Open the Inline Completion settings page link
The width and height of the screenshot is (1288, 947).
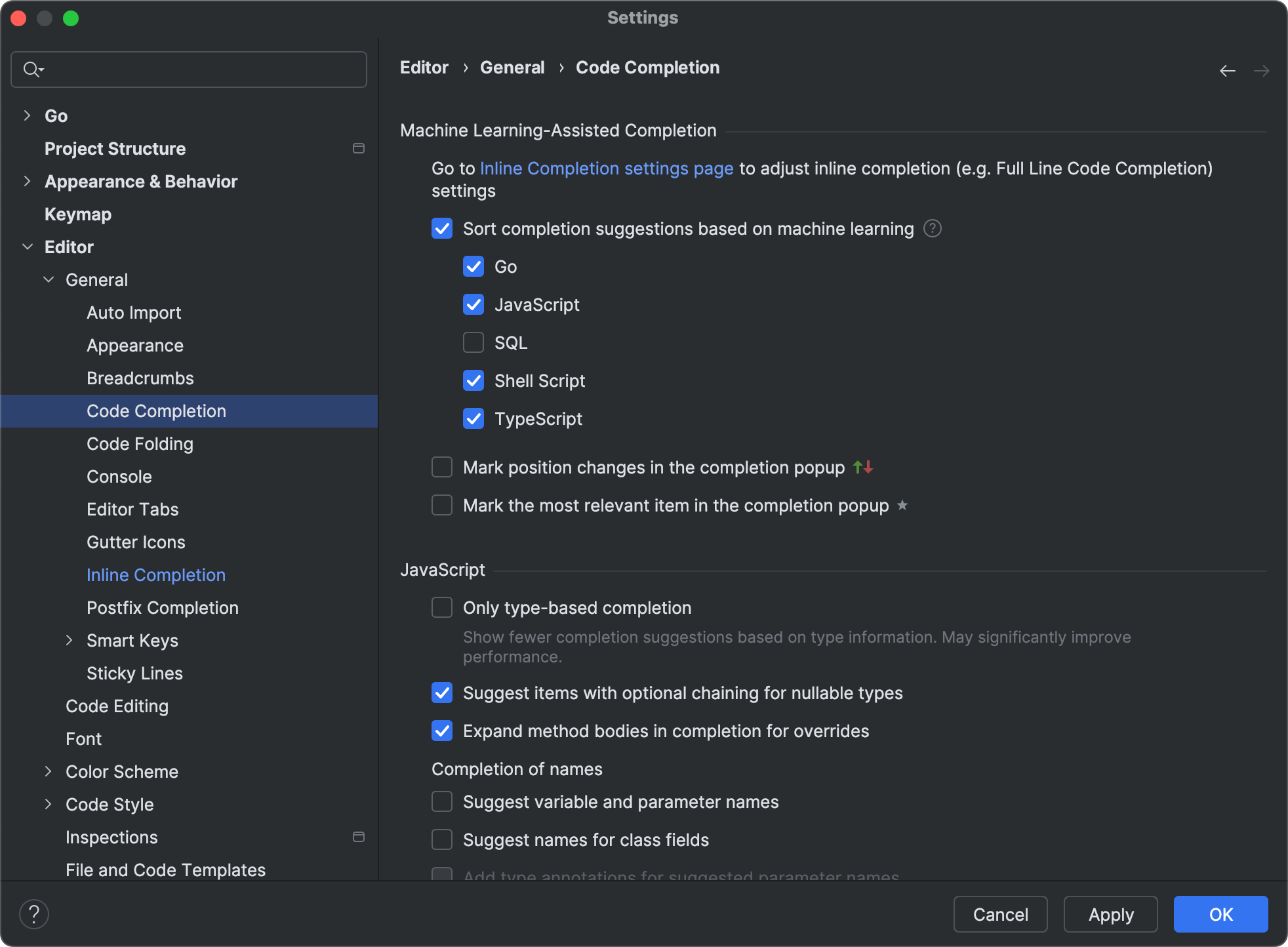click(607, 169)
